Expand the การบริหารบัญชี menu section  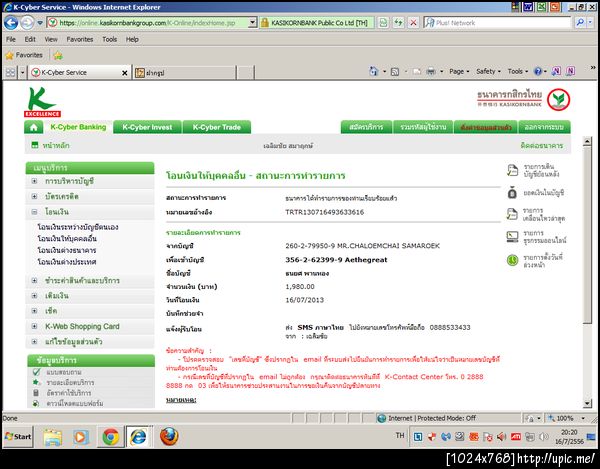34,181
